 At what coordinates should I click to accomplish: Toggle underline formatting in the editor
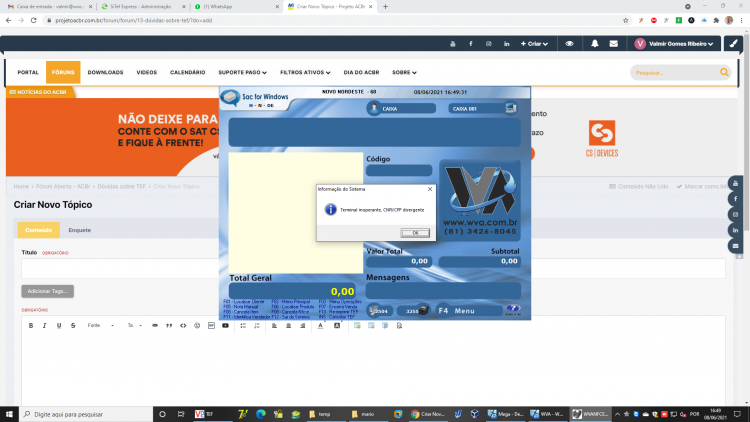(x=59, y=325)
